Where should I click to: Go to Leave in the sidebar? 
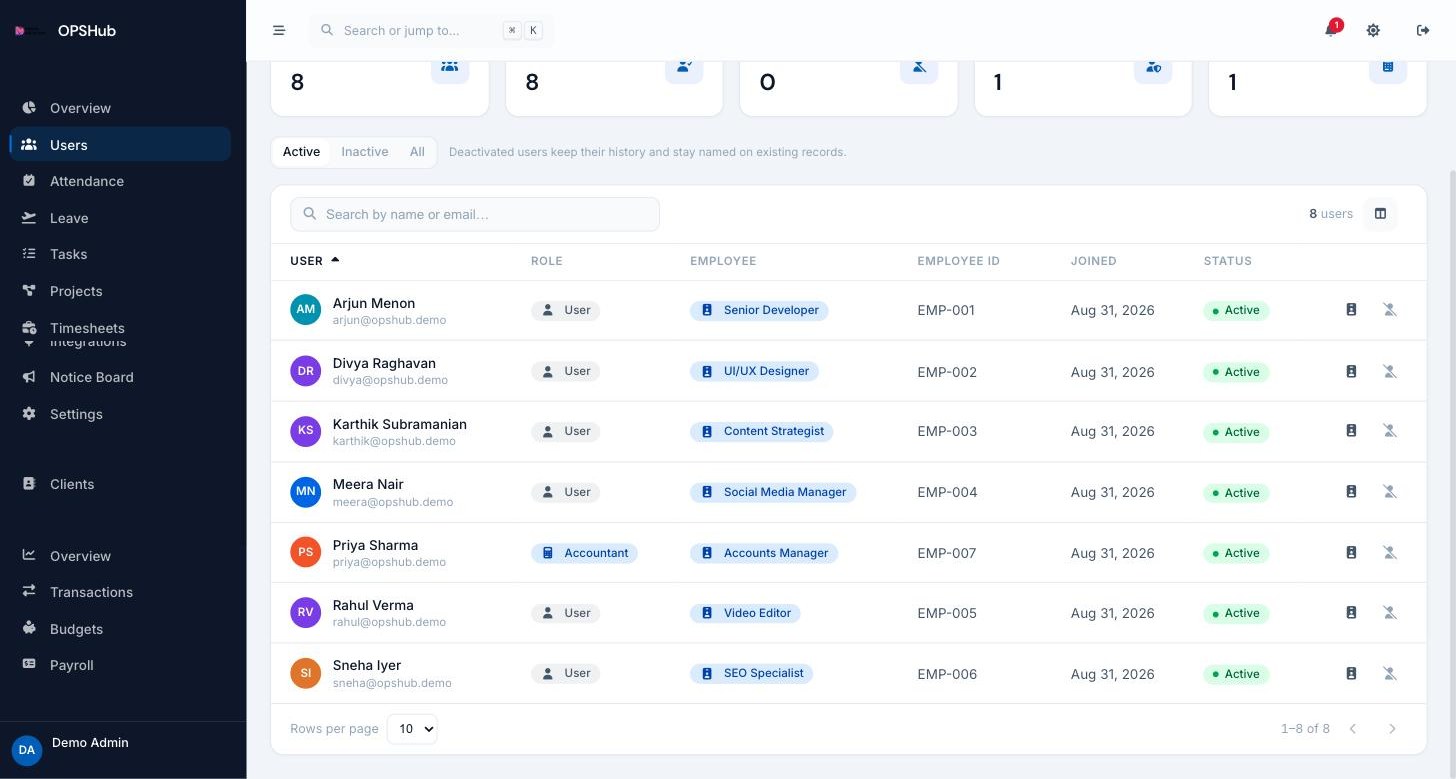120,218
